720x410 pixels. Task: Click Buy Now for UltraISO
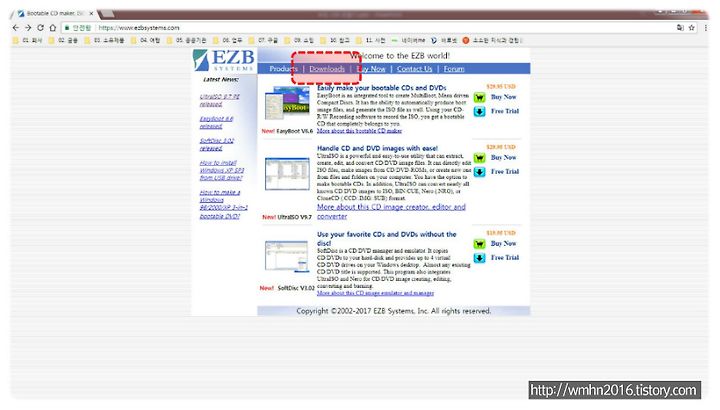point(504,157)
